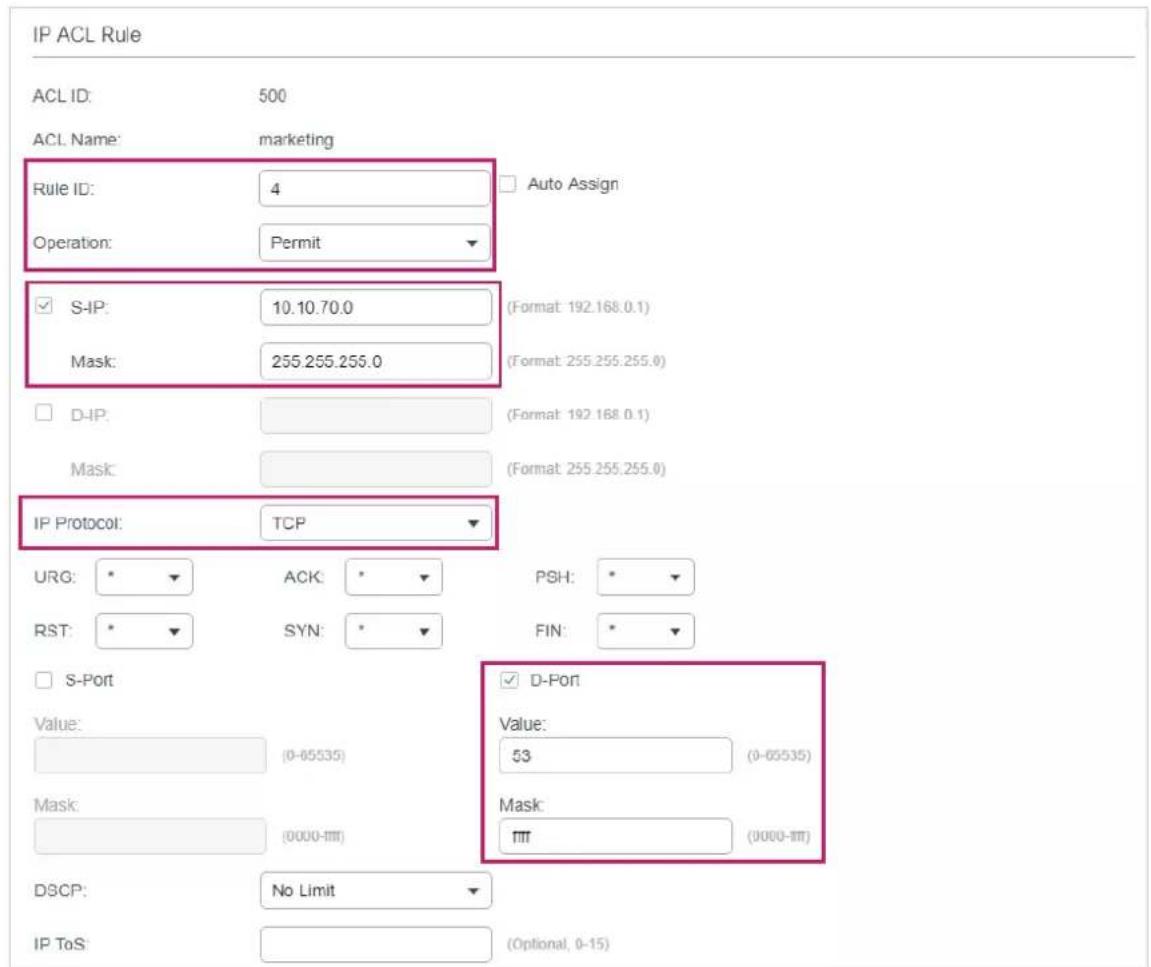1151x967 pixels.
Task: Click the D-Port Mask field
Action: tap(615, 836)
